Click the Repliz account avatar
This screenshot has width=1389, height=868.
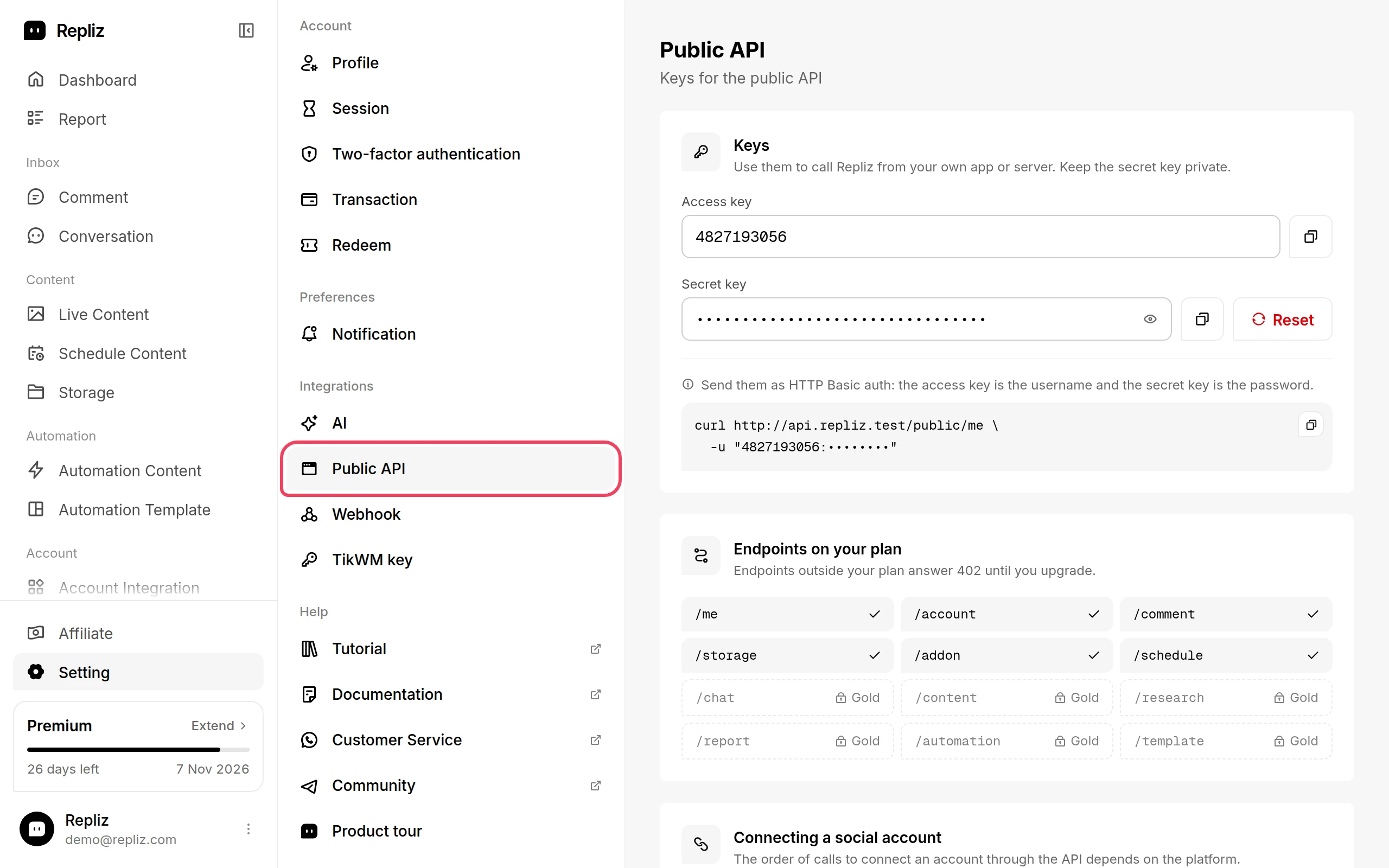(37, 829)
